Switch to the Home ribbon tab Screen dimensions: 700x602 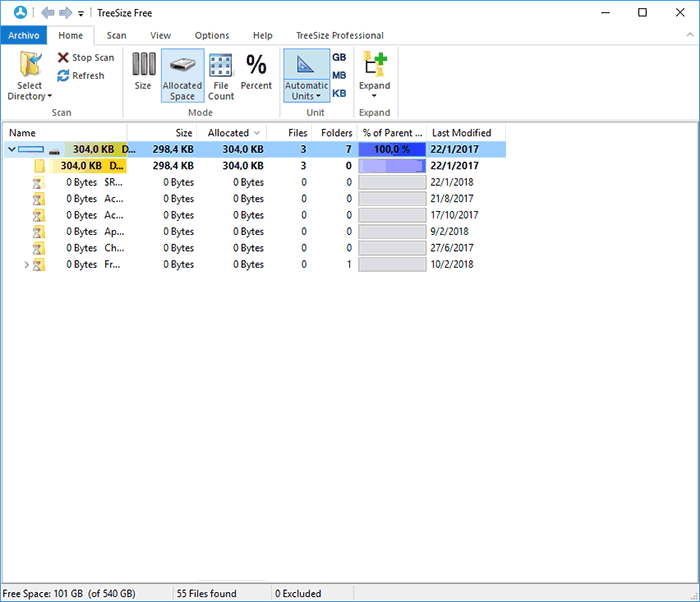pos(71,35)
